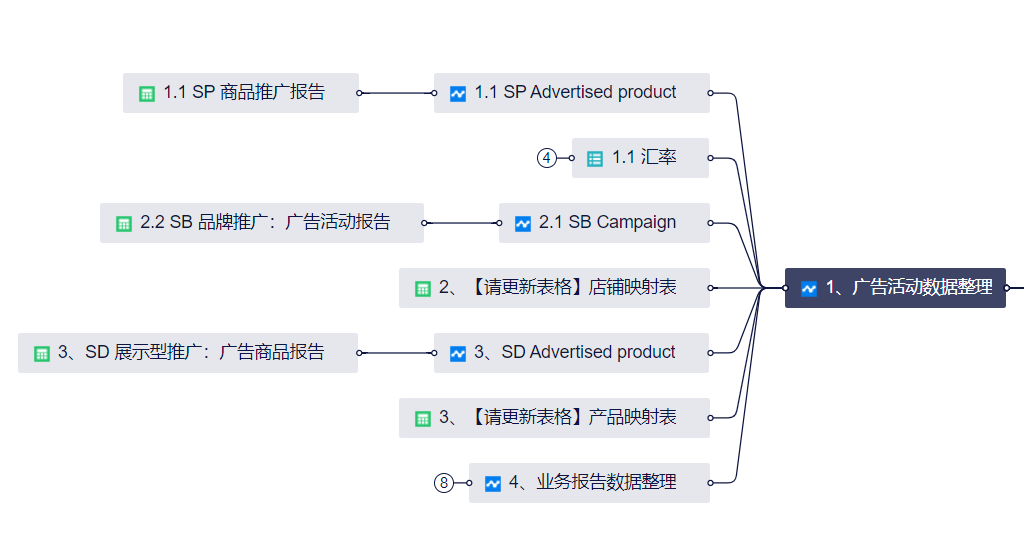The width and height of the screenshot is (1024, 558).
Task: Click the table icon on 店铺映射表 node
Action: tap(423, 288)
